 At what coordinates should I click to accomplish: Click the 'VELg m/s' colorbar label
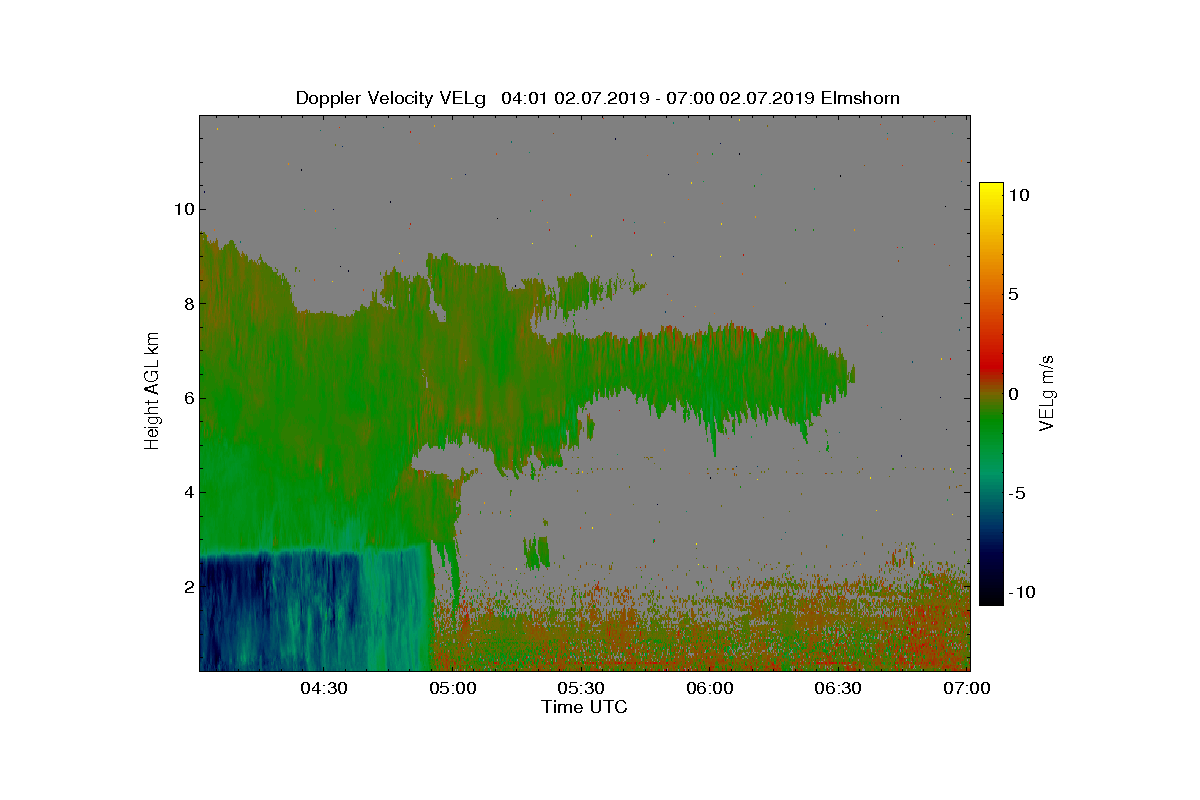(1047, 392)
